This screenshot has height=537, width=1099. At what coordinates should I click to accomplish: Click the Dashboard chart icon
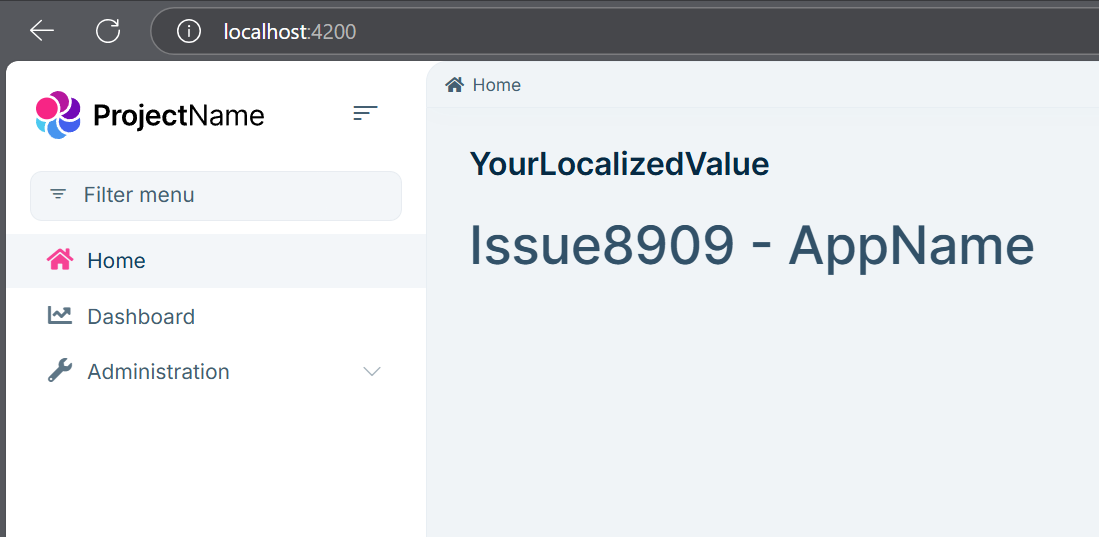point(60,316)
